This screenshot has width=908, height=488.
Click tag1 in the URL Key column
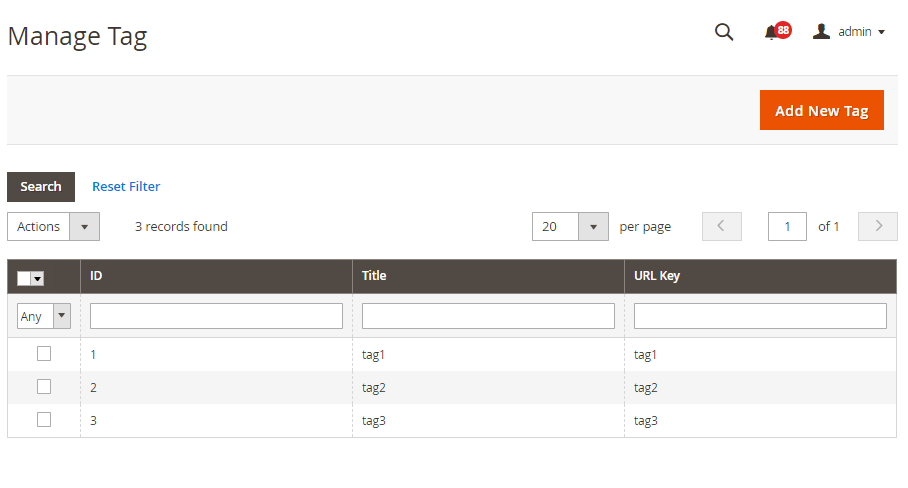coord(645,355)
